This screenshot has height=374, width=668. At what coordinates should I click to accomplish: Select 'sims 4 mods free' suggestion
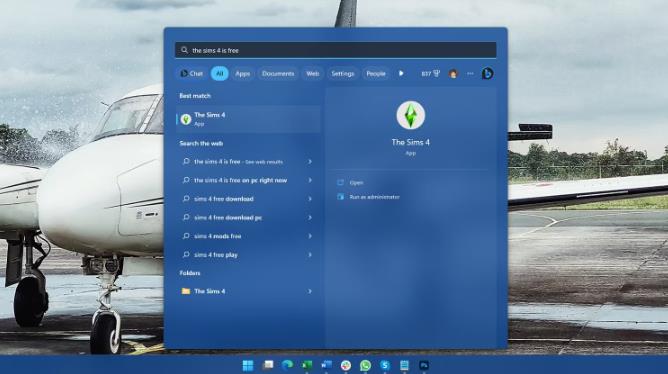[248, 236]
